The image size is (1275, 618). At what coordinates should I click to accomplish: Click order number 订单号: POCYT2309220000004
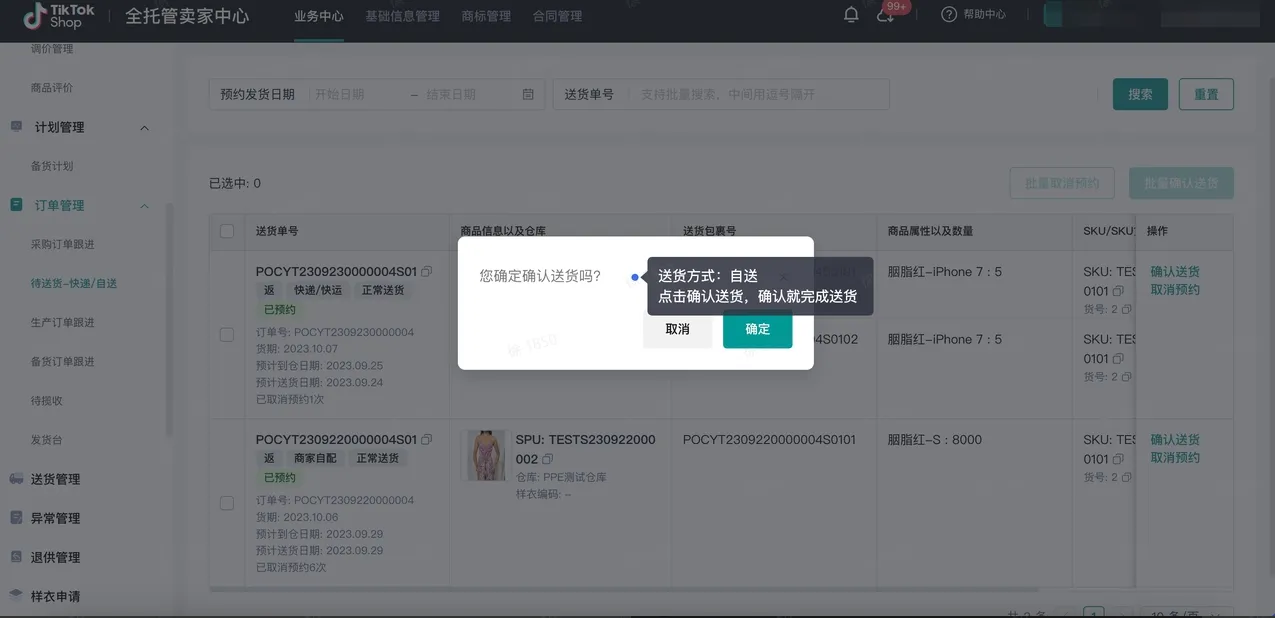[x=335, y=500]
